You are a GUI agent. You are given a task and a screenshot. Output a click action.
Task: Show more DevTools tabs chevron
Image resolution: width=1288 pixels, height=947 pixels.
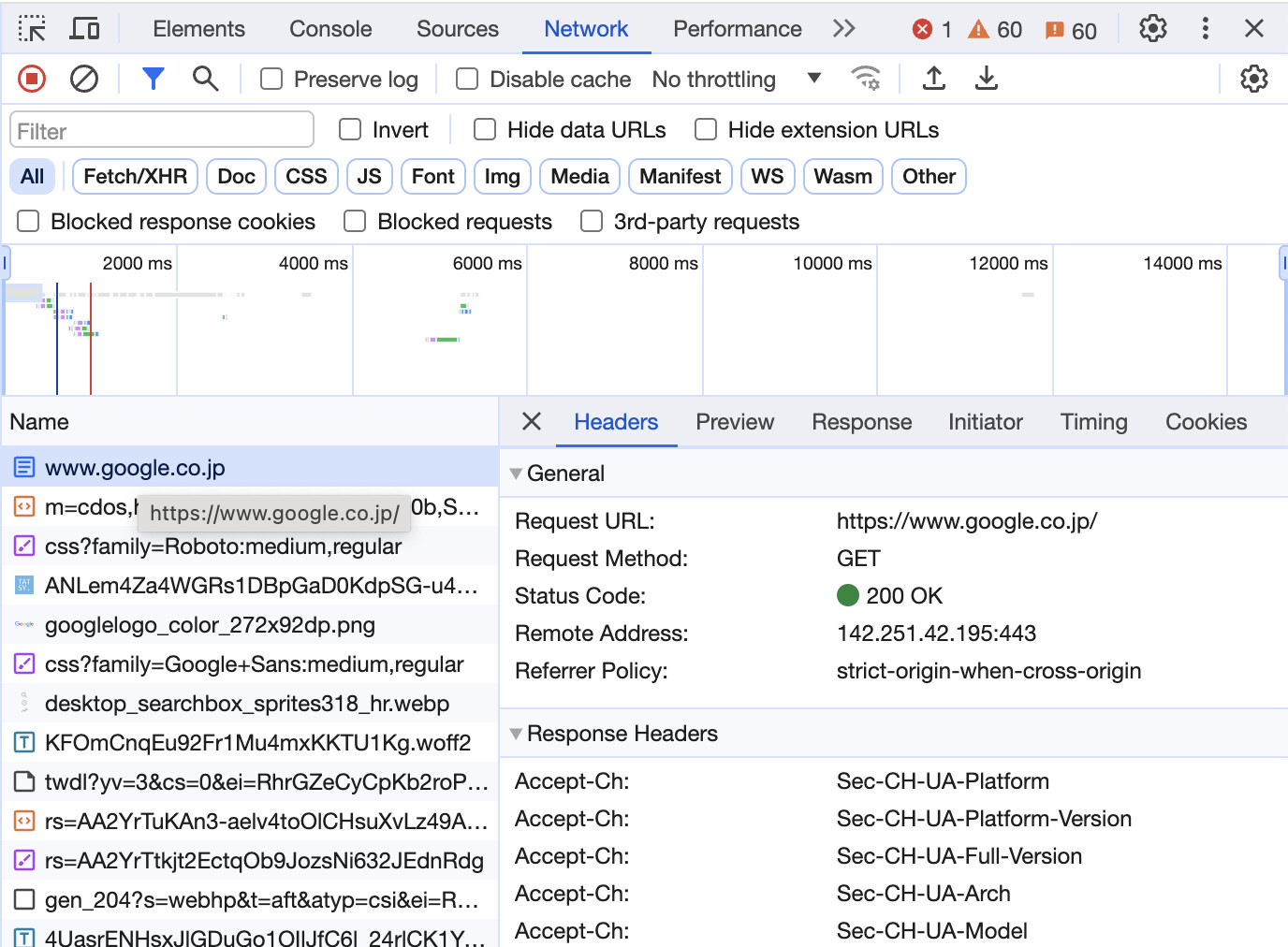coord(844,29)
